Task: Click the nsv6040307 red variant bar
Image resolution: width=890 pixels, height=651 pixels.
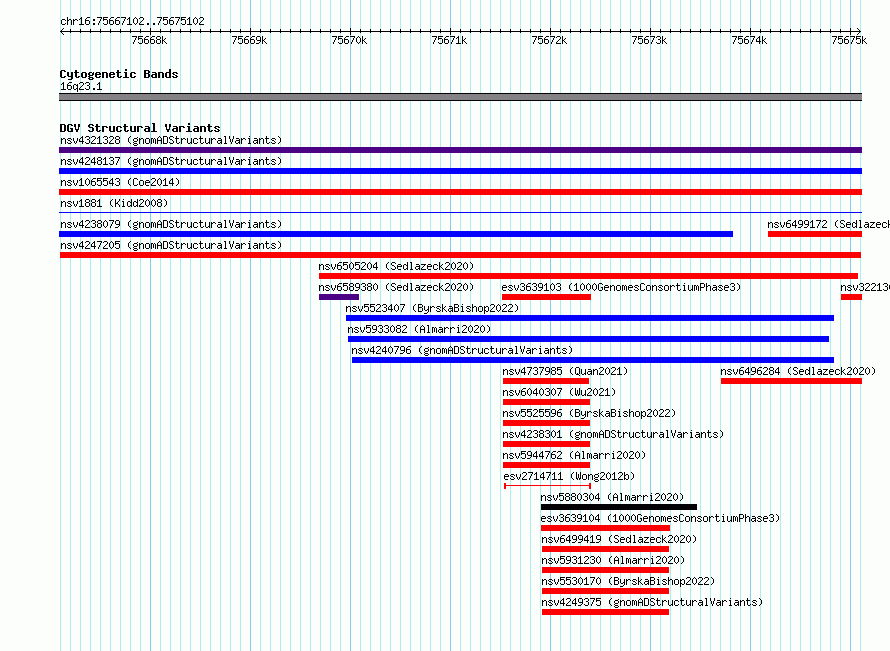Action: coord(547,402)
